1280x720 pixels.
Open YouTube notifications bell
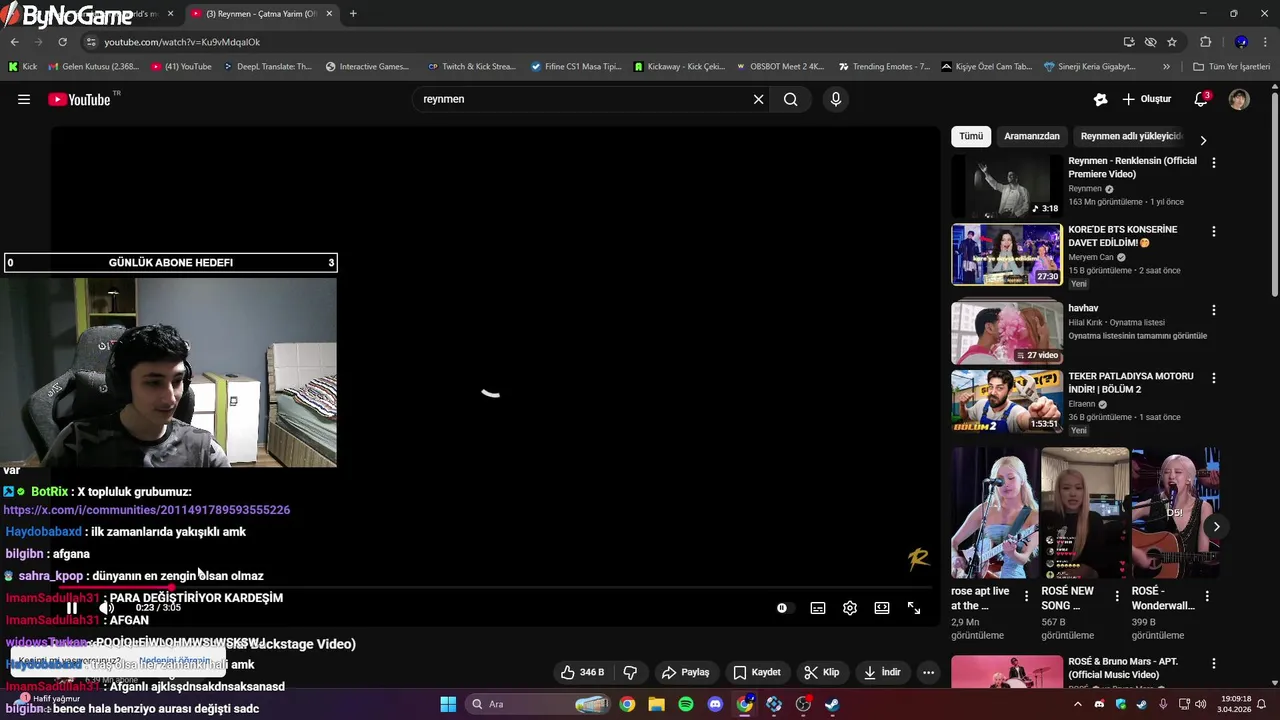(x=1201, y=99)
